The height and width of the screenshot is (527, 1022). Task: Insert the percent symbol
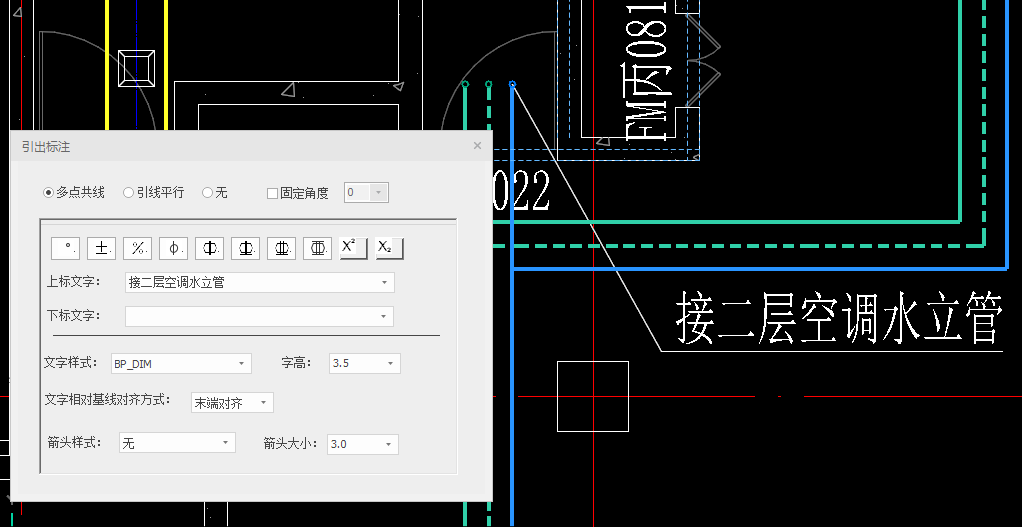tap(138, 248)
